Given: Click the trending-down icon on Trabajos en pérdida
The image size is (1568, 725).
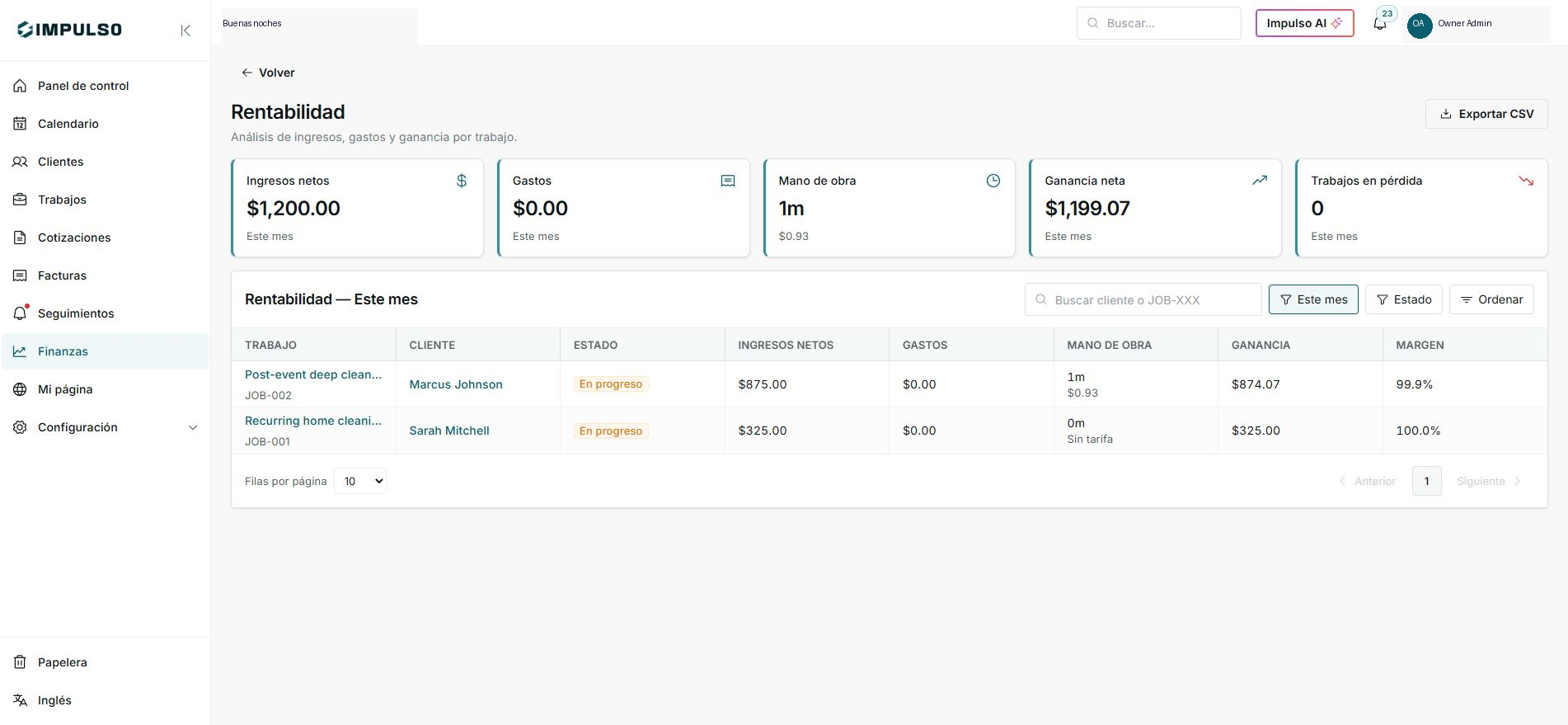Looking at the screenshot, I should coord(1526,181).
